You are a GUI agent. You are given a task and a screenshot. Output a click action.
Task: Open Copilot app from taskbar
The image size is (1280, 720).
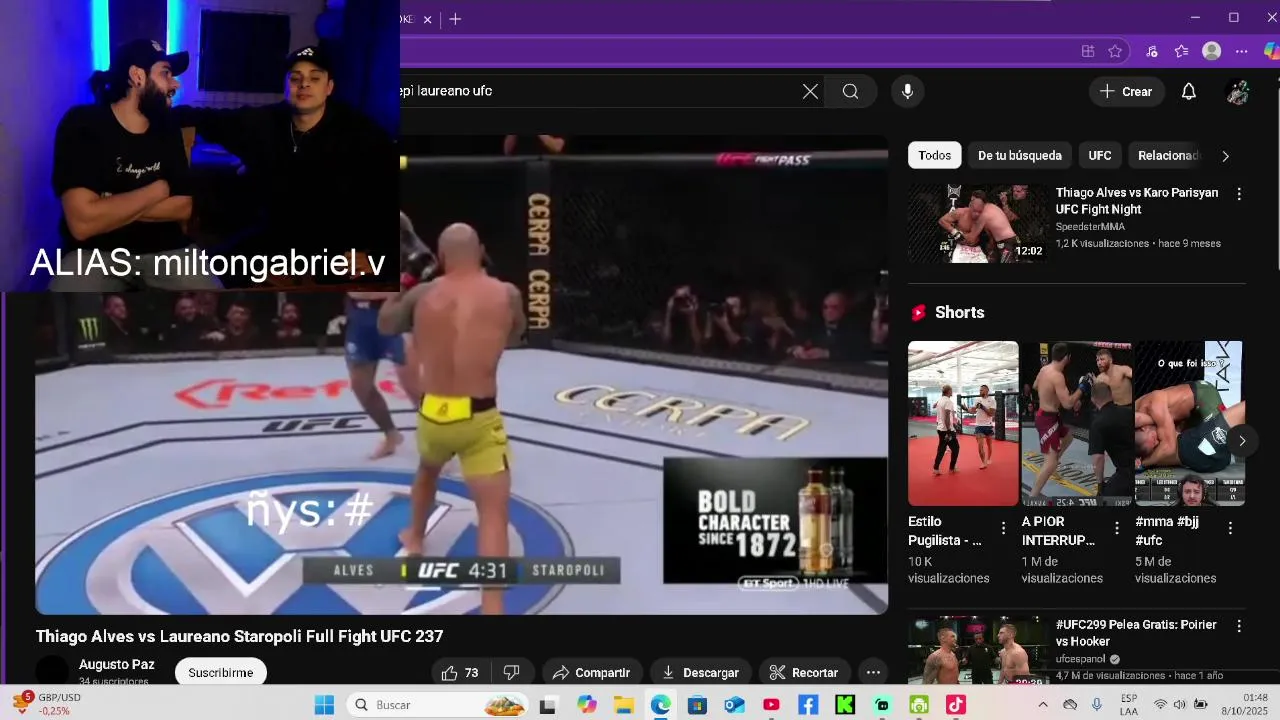(x=586, y=705)
